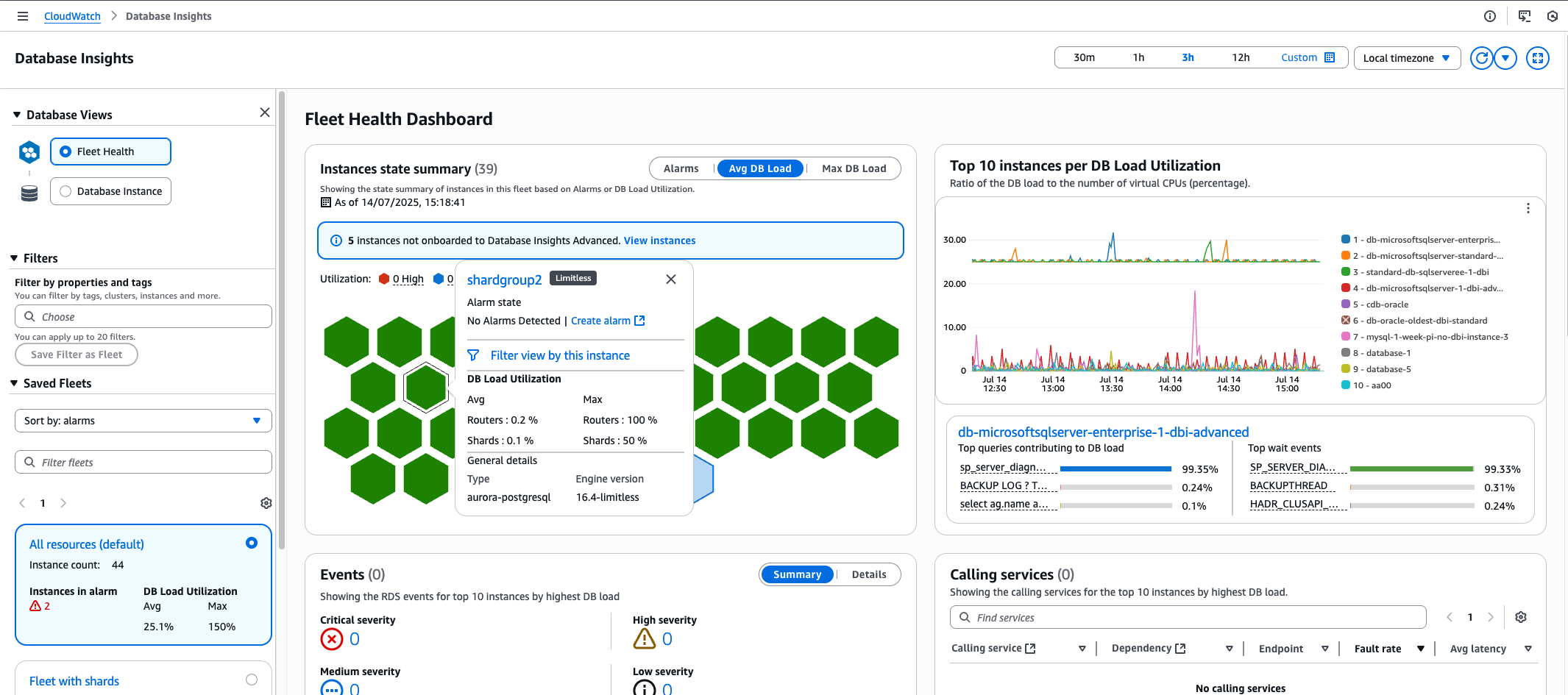Switch state summary to Max DB Load
This screenshot has width=1568, height=695.
(854, 168)
